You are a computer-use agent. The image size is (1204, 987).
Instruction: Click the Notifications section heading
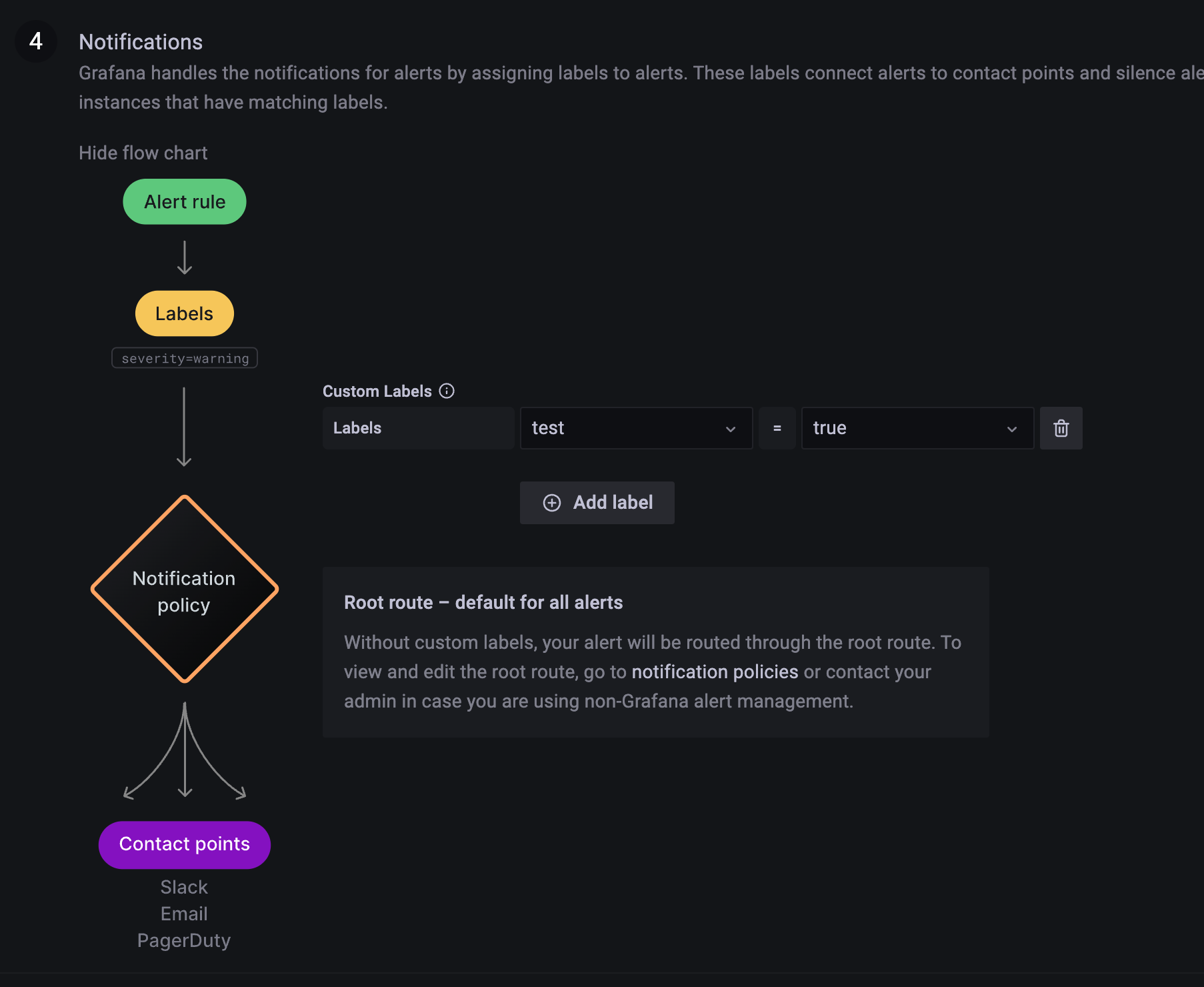(141, 42)
